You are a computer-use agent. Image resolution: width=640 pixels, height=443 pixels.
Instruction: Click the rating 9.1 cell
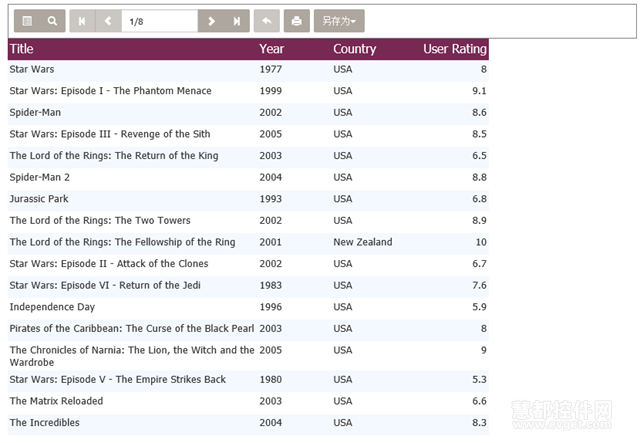coord(479,91)
